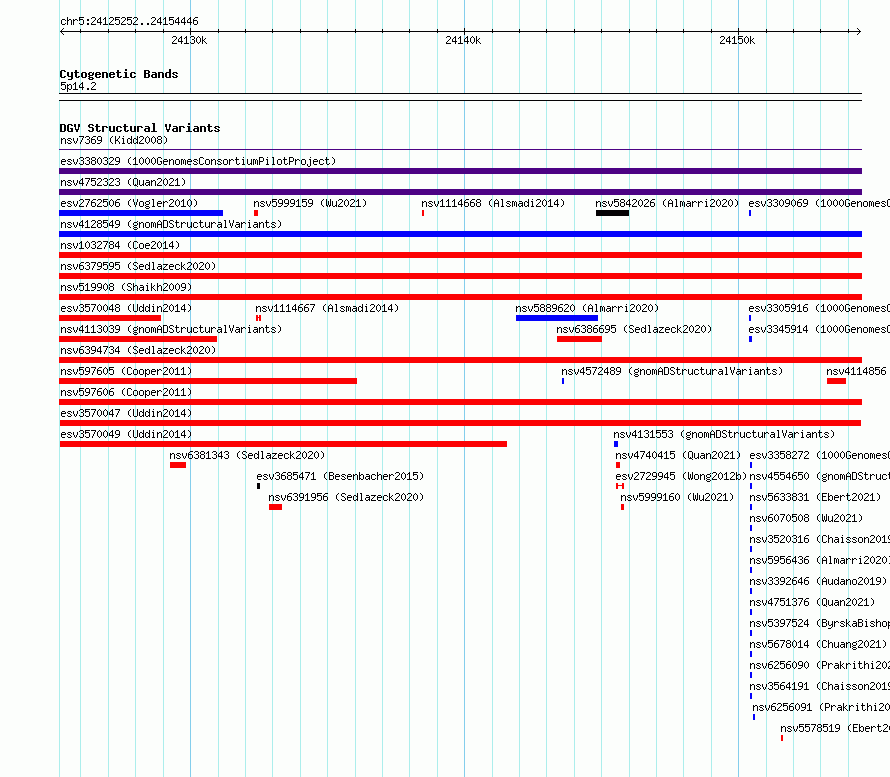The width and height of the screenshot is (890, 777).
Task: Open esv3305916 variant label
Action: point(818,308)
